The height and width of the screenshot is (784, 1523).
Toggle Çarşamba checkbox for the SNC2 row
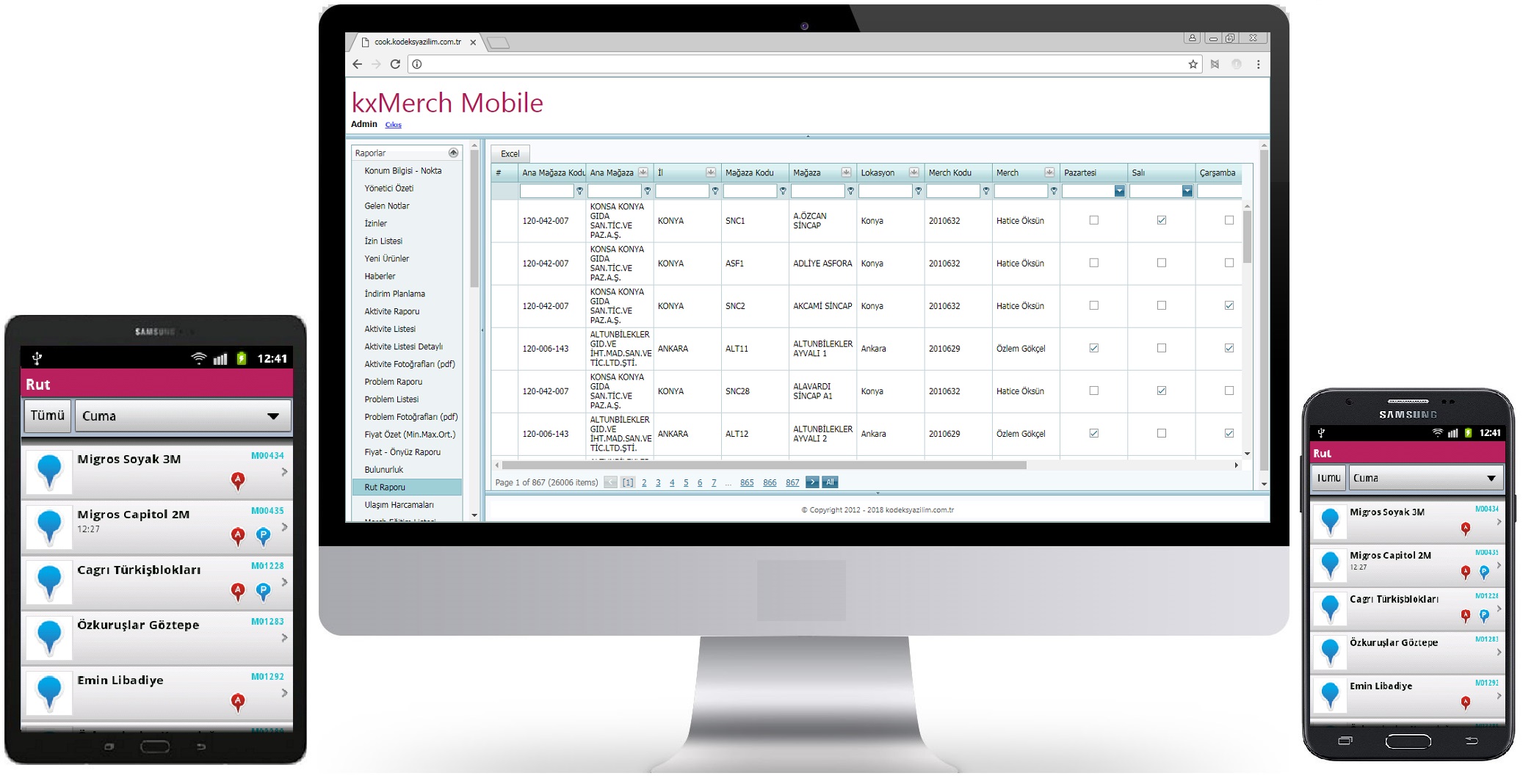click(x=1229, y=305)
